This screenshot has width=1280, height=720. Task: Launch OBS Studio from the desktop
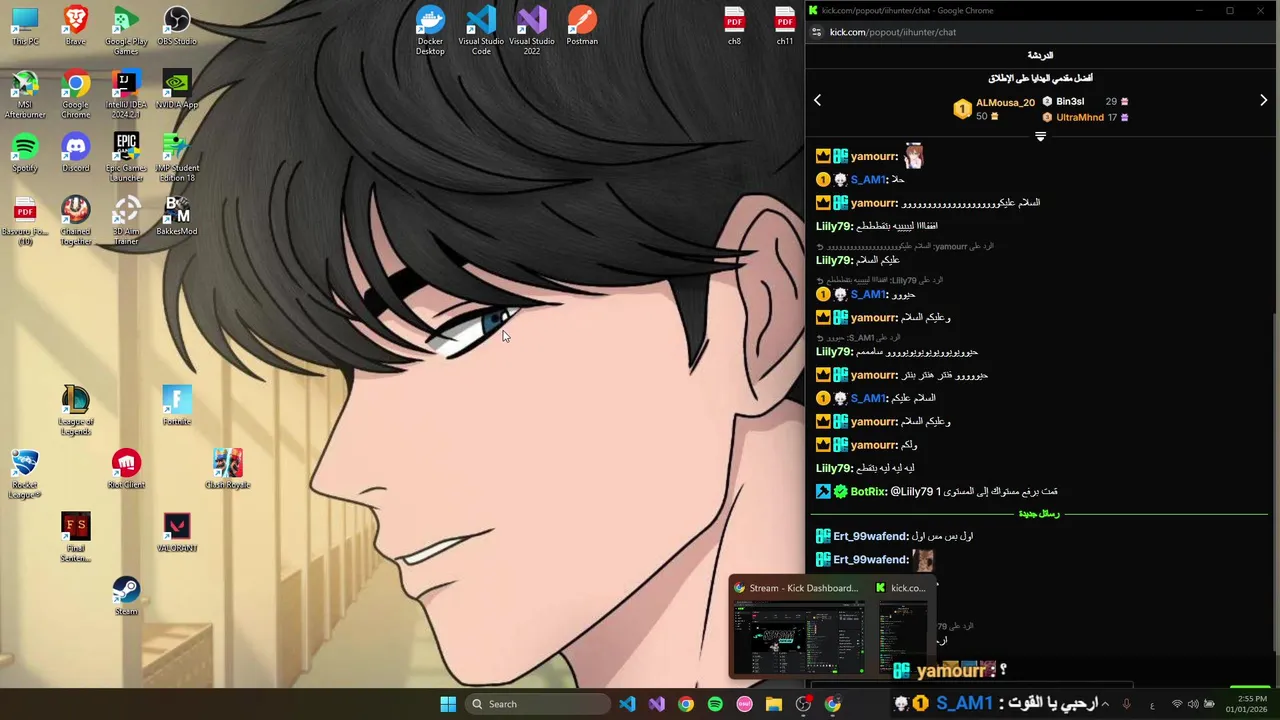[177, 26]
